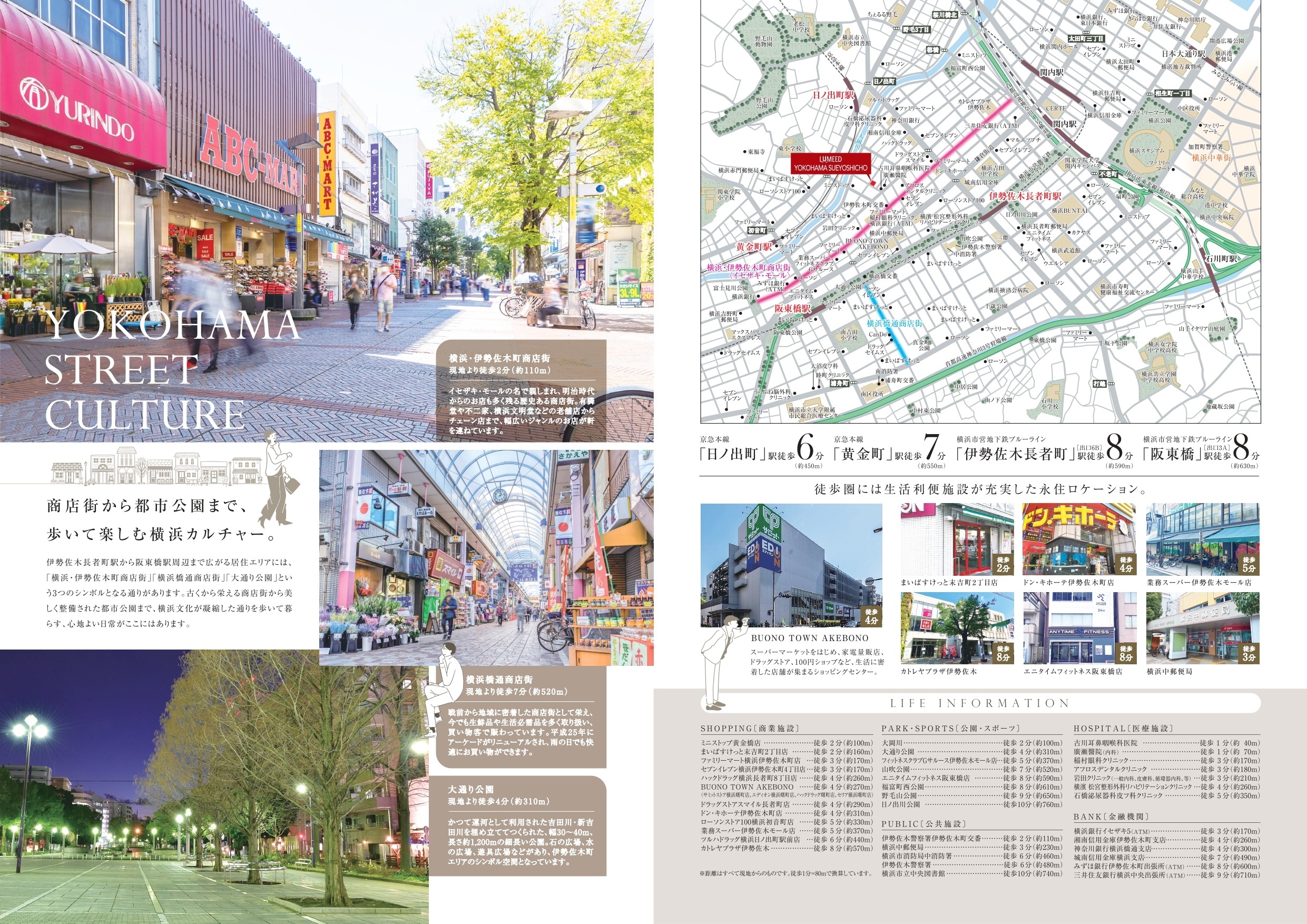Click the ツルハドラッグ横浜日ノ出町駅前店 list row

coord(786,840)
